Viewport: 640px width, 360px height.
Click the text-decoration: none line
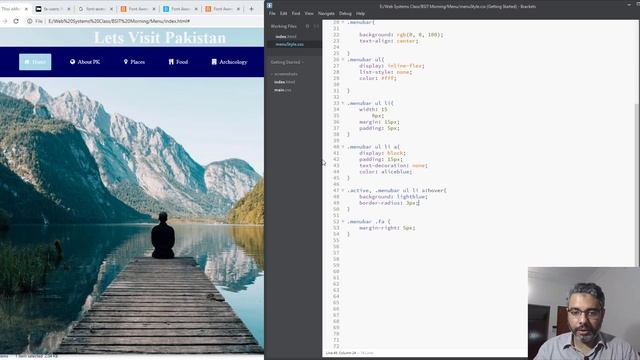tap(393, 166)
